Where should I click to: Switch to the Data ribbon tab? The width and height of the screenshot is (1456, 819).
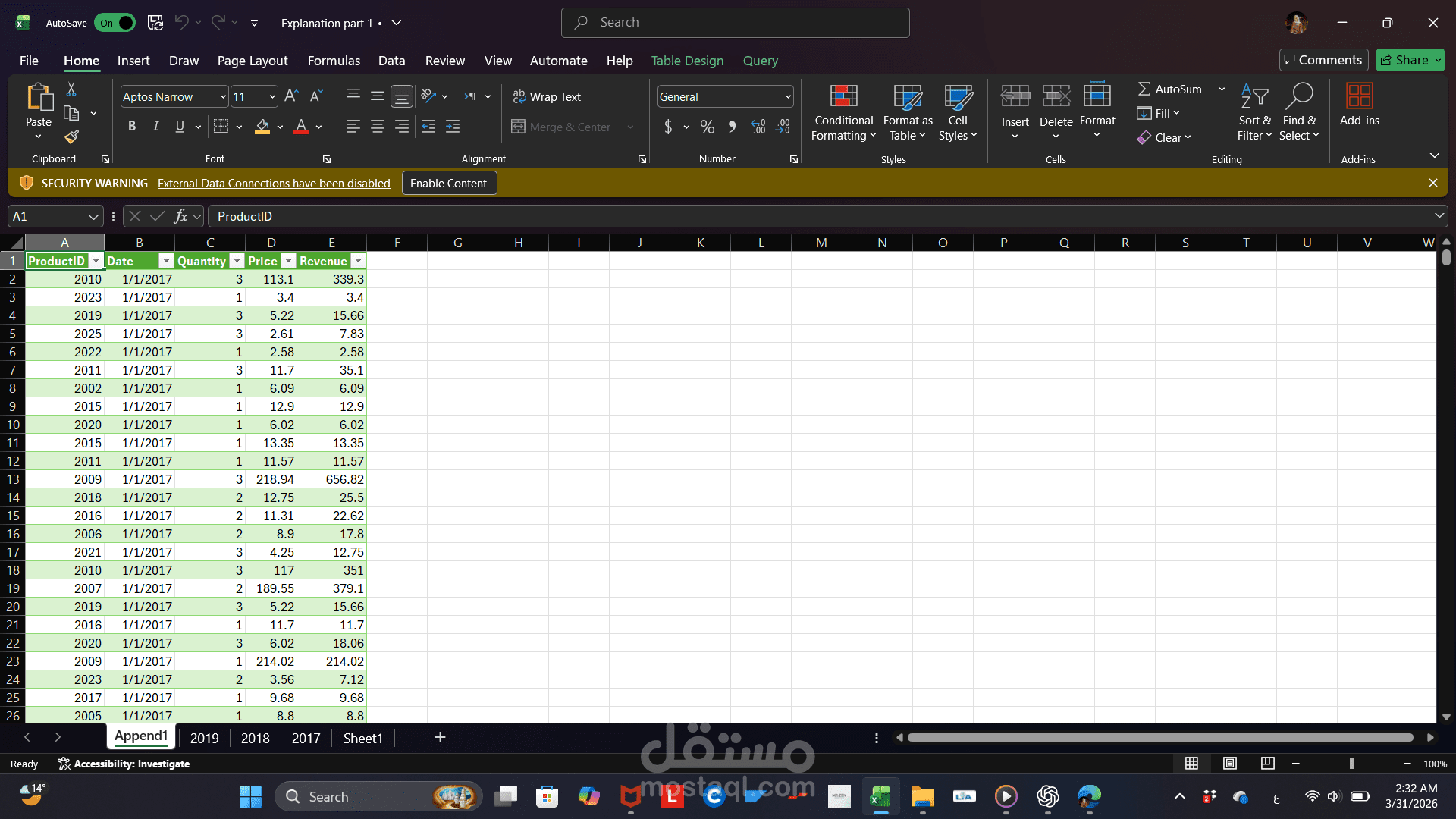click(391, 61)
